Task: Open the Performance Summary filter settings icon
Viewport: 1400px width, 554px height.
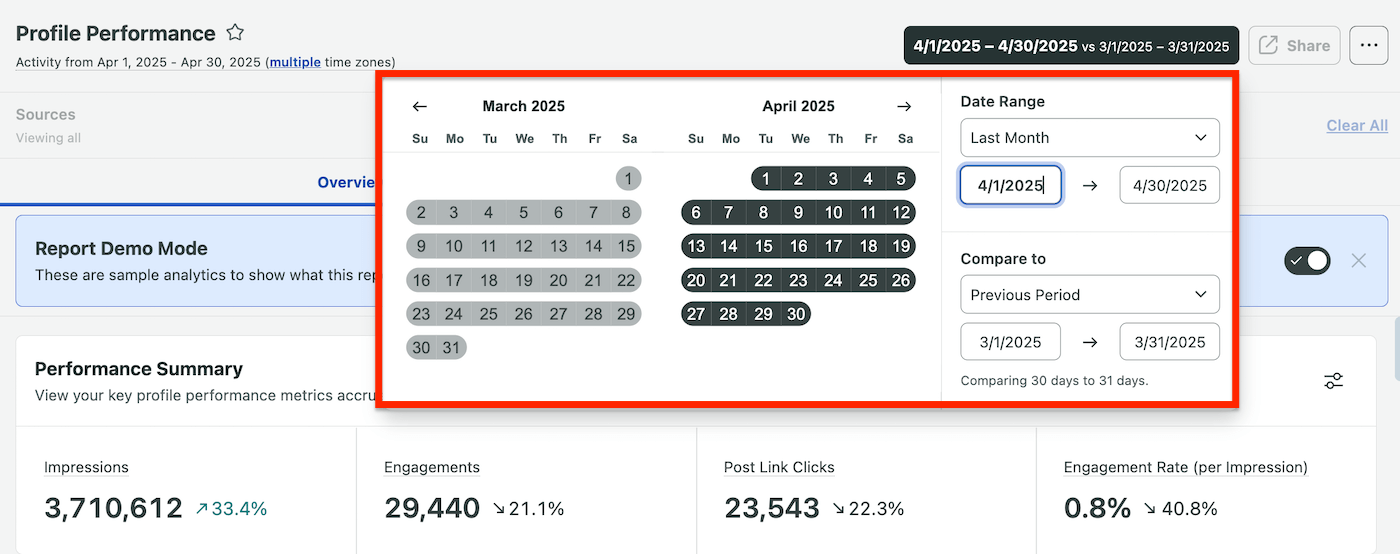Action: pyautogui.click(x=1334, y=380)
